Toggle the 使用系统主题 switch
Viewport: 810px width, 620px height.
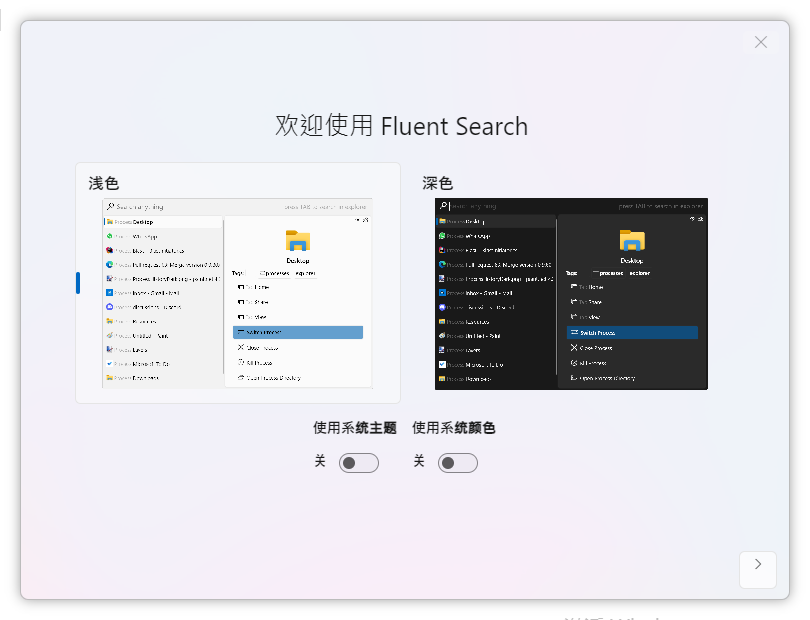pos(359,463)
